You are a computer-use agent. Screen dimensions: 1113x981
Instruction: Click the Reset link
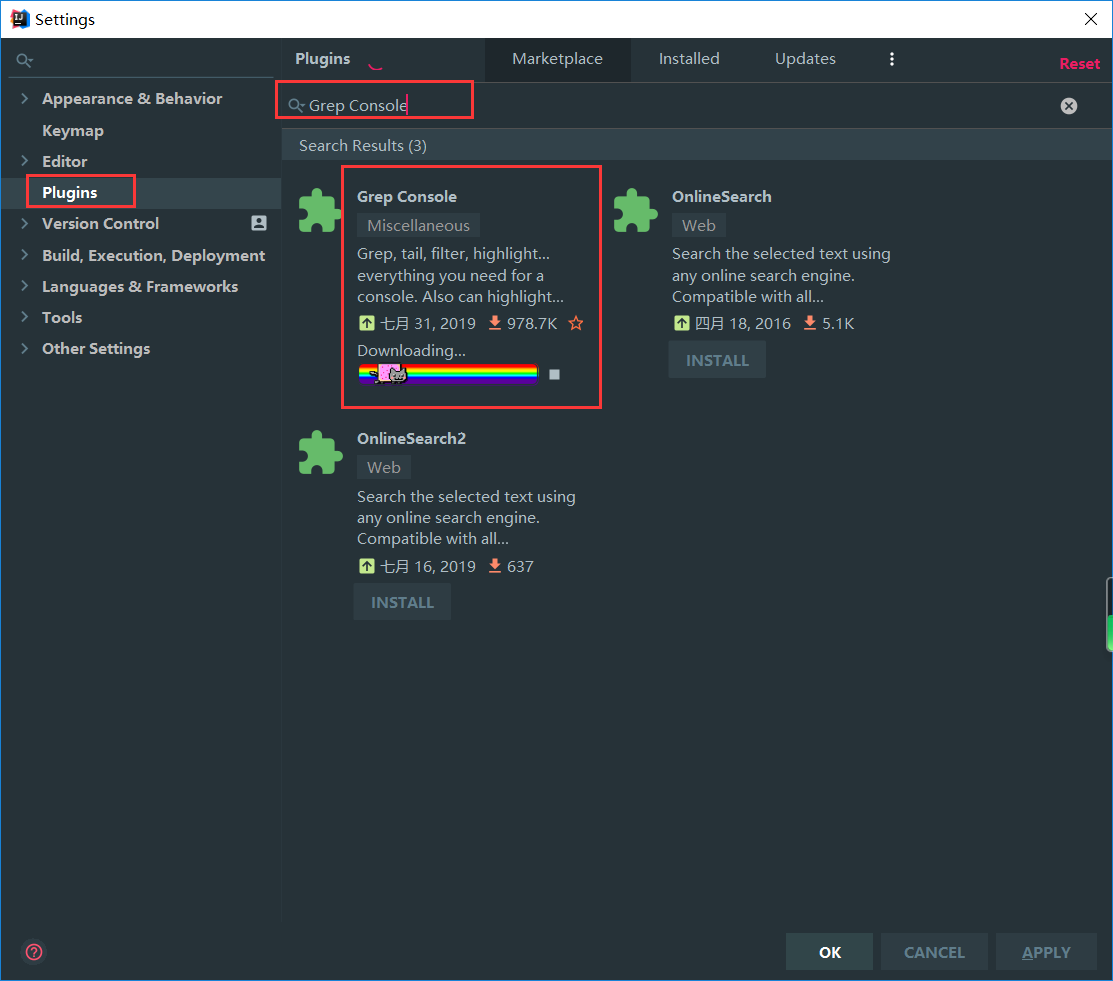pos(1079,64)
